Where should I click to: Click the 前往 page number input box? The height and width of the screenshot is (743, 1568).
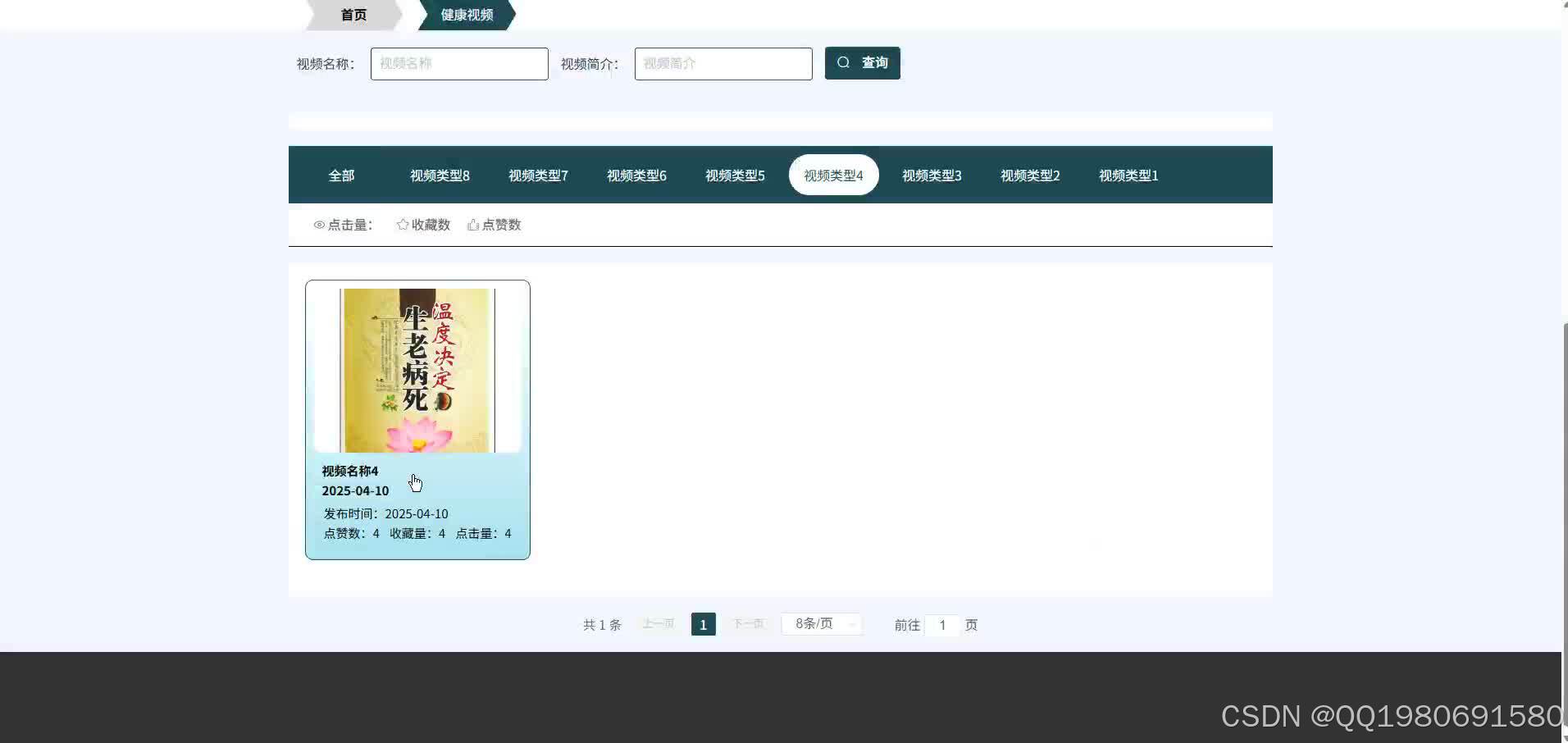coord(942,624)
